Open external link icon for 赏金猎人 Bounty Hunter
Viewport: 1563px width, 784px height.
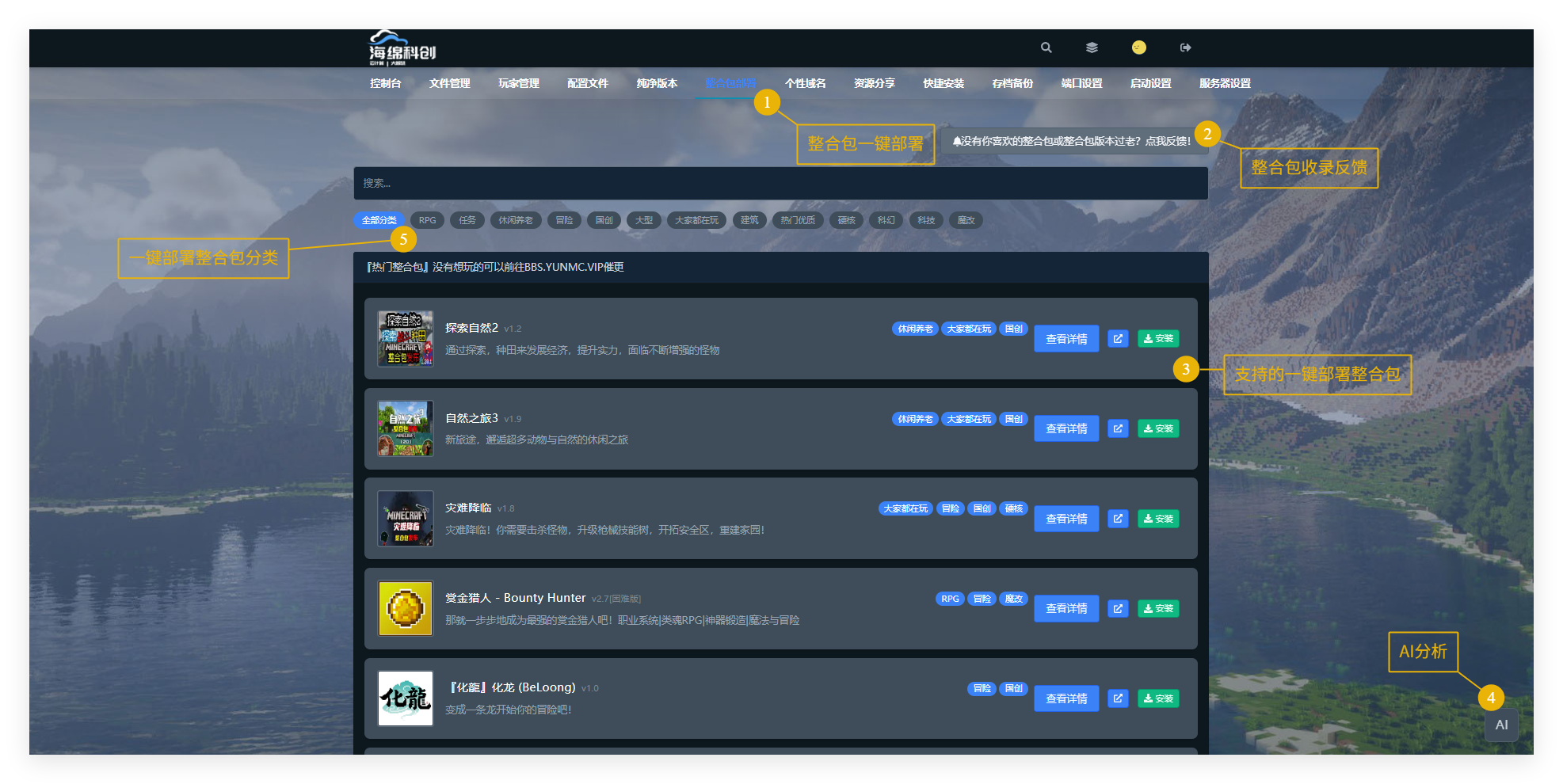[1118, 609]
